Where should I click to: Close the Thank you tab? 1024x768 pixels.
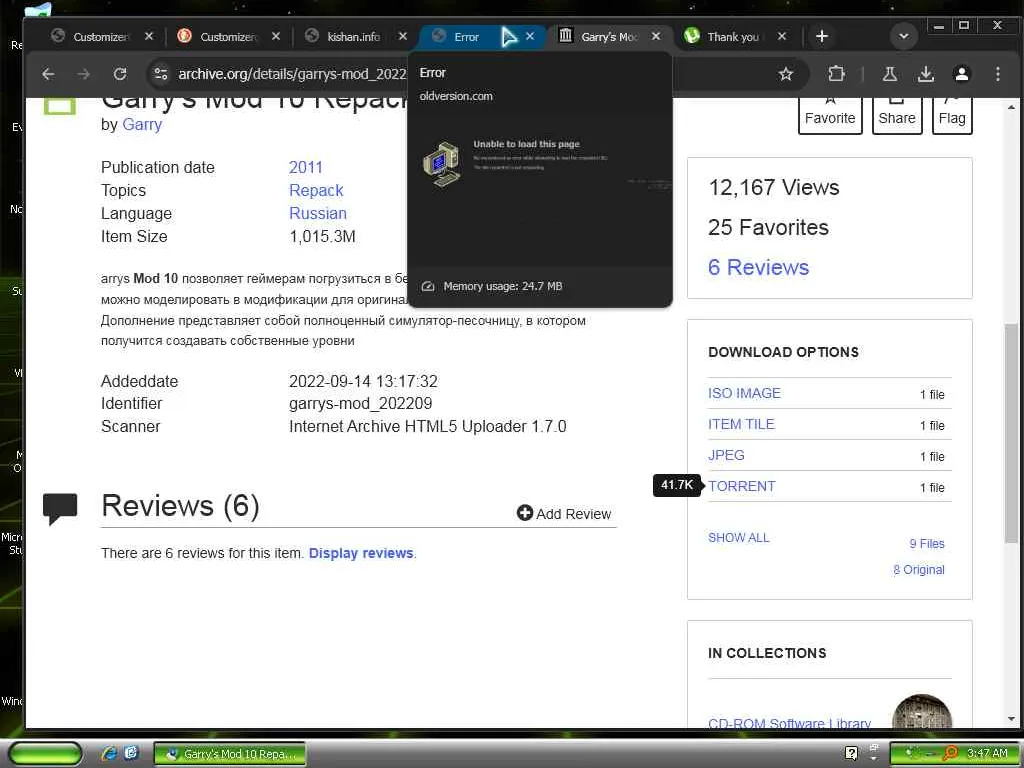pos(782,37)
